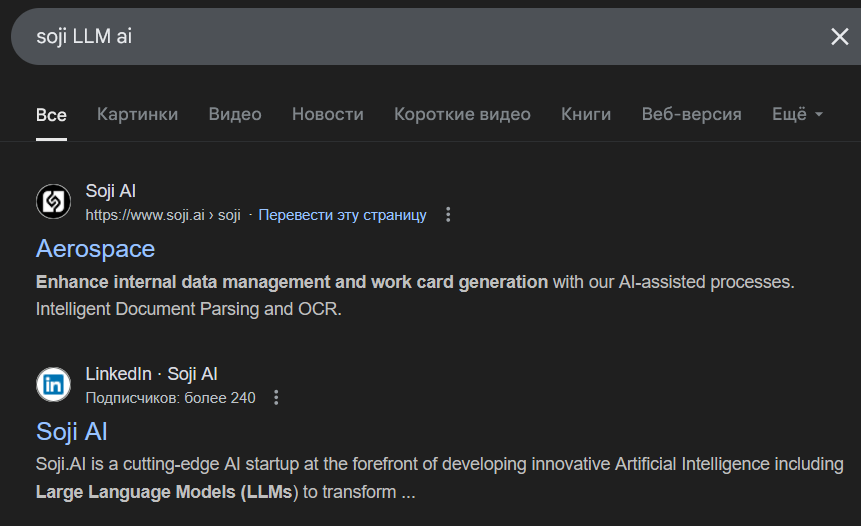Open three-dot menu for Soji AI result
The height and width of the screenshot is (526, 861).
(x=448, y=215)
